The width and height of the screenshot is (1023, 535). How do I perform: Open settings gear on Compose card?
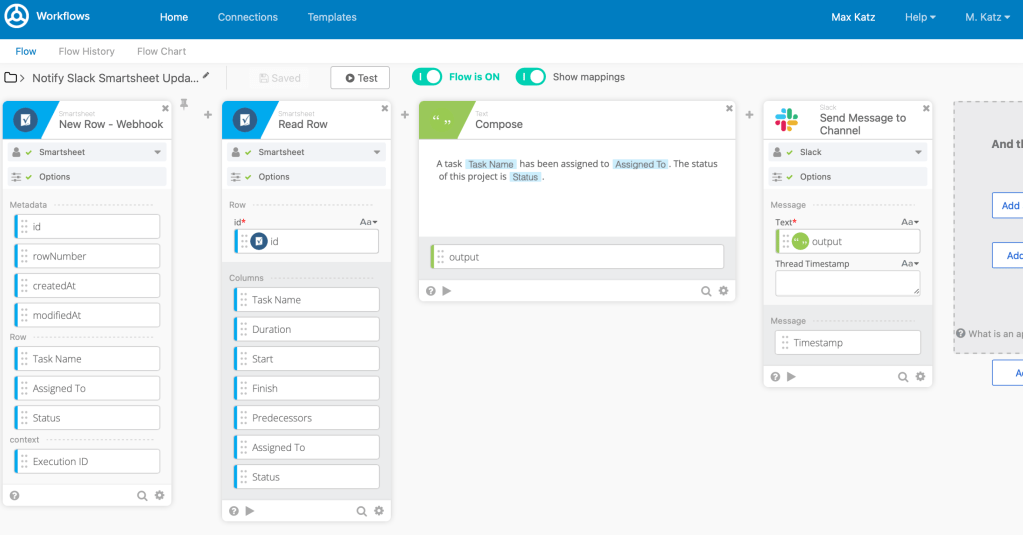(723, 291)
